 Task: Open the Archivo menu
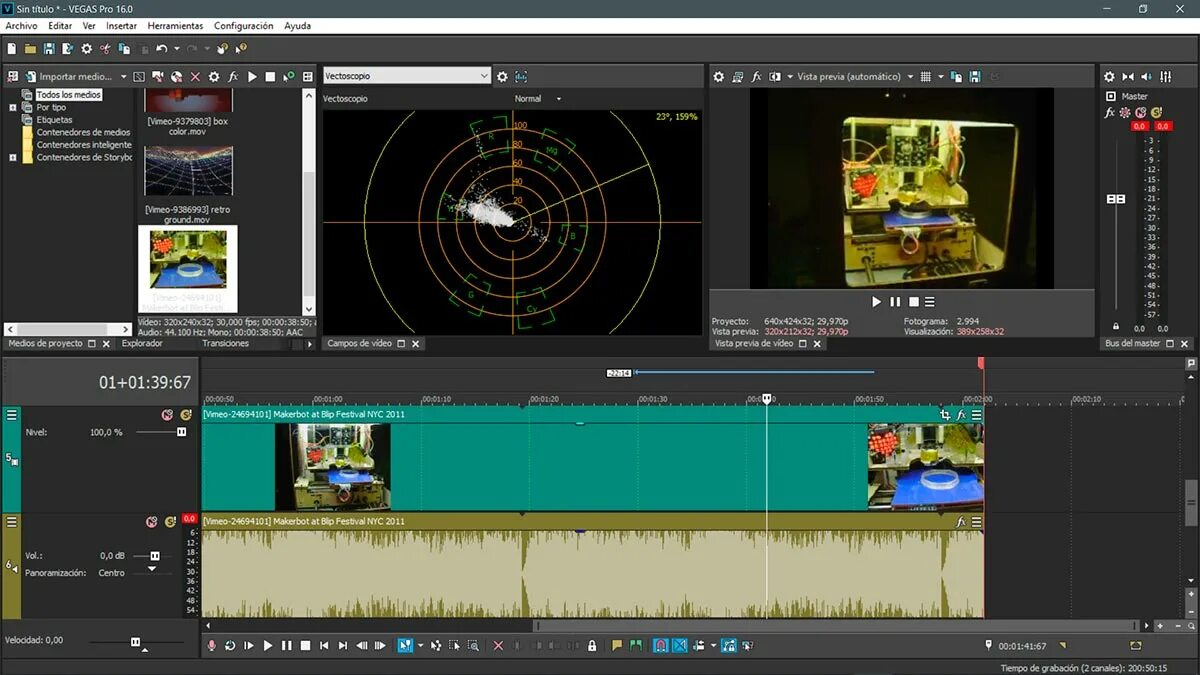tap(21, 26)
